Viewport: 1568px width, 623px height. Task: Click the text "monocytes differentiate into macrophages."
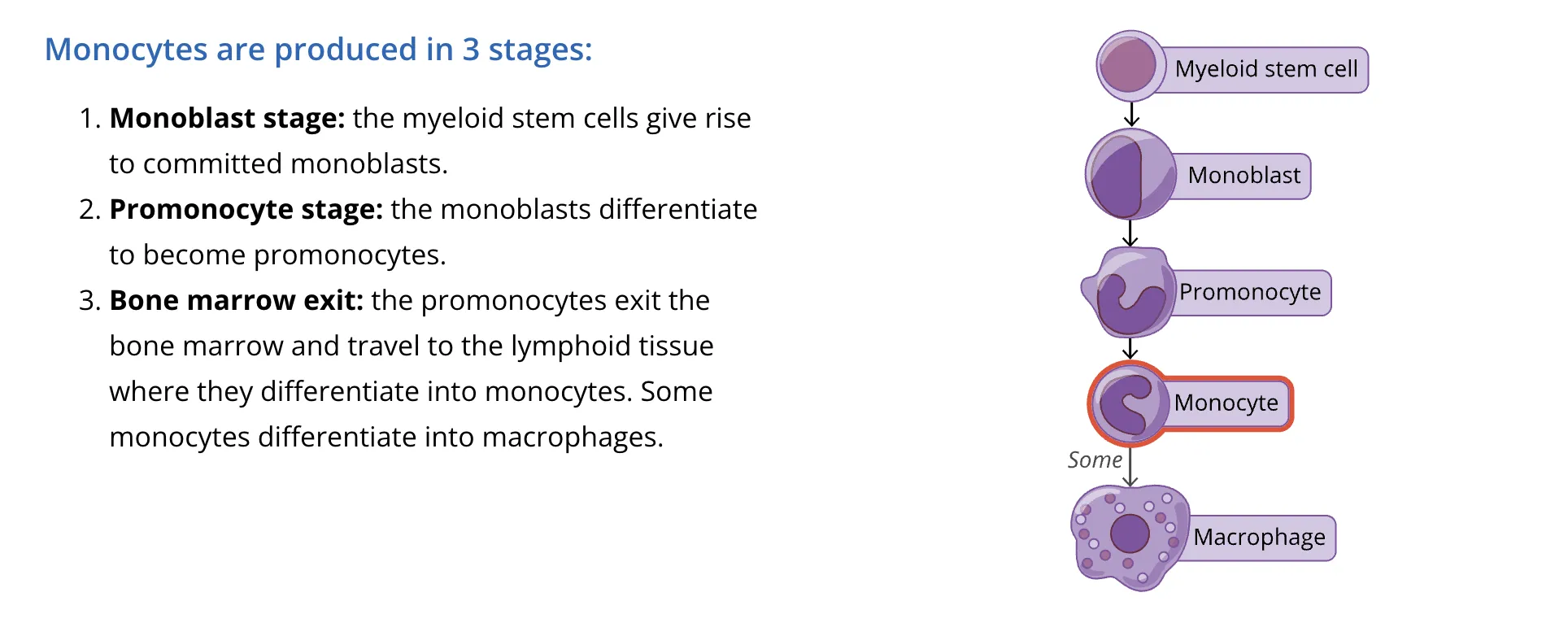tap(386, 438)
